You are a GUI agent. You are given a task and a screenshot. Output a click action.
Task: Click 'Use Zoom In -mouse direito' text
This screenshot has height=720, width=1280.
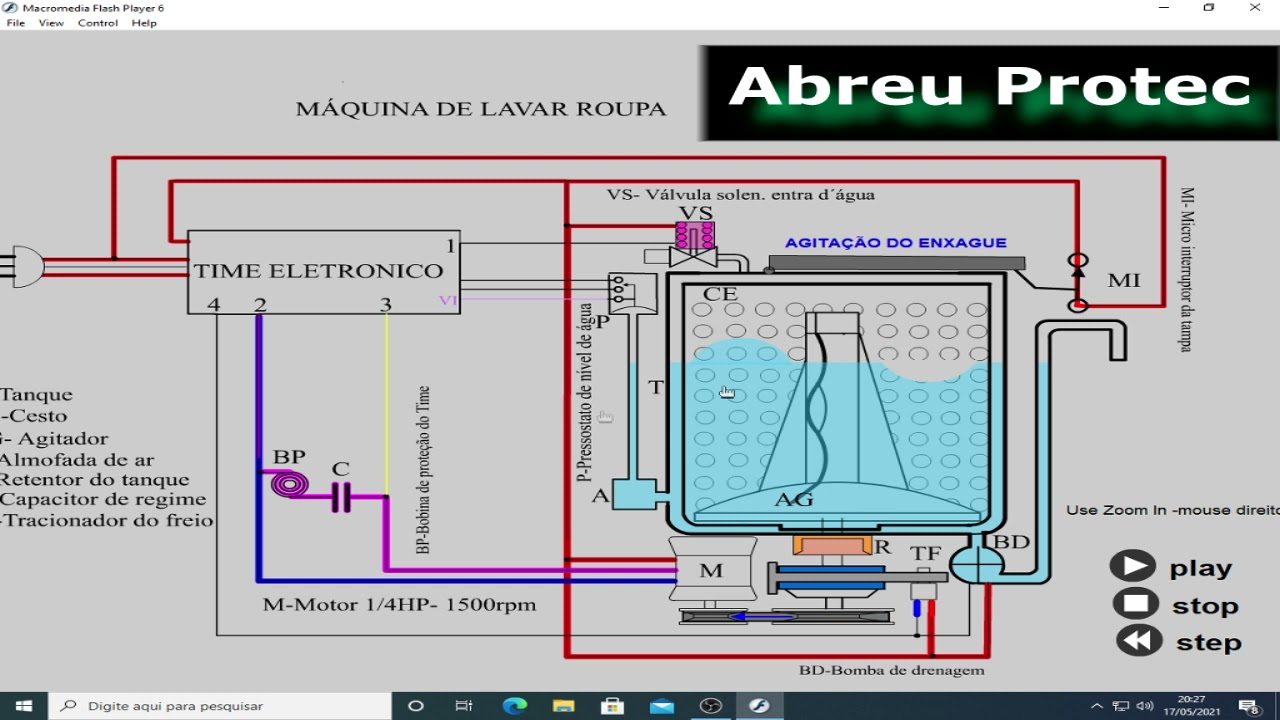coord(1172,510)
